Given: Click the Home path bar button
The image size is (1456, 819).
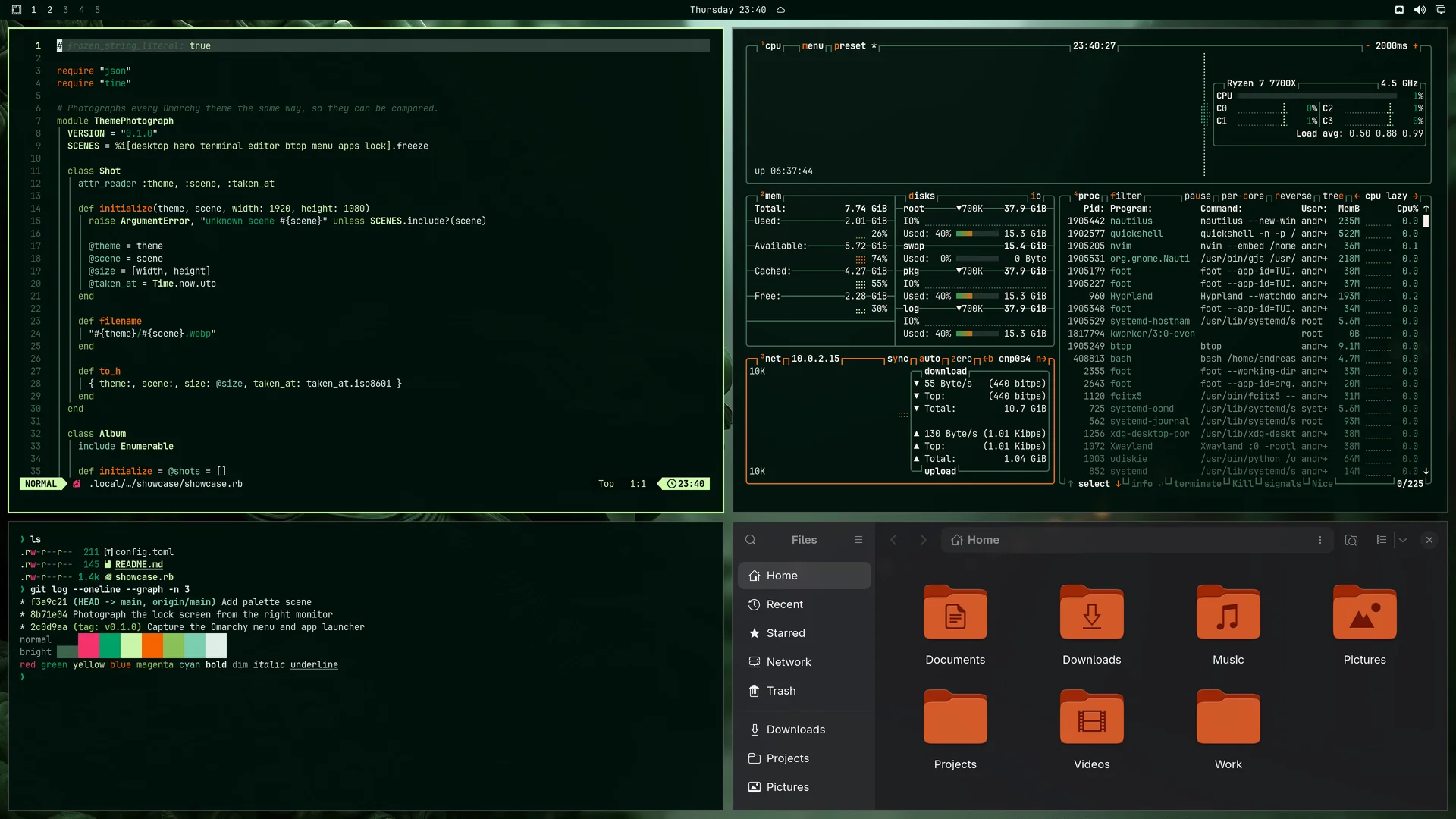Looking at the screenshot, I should tap(975, 540).
